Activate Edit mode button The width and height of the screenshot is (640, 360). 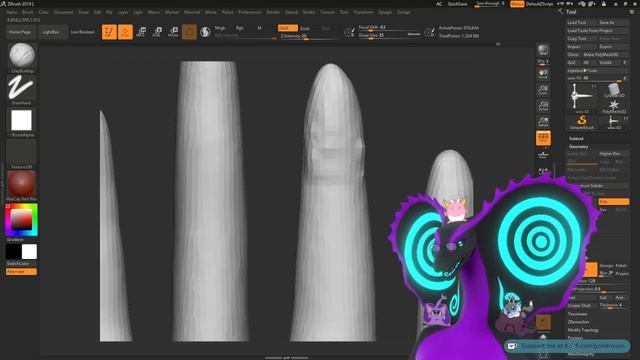point(109,32)
